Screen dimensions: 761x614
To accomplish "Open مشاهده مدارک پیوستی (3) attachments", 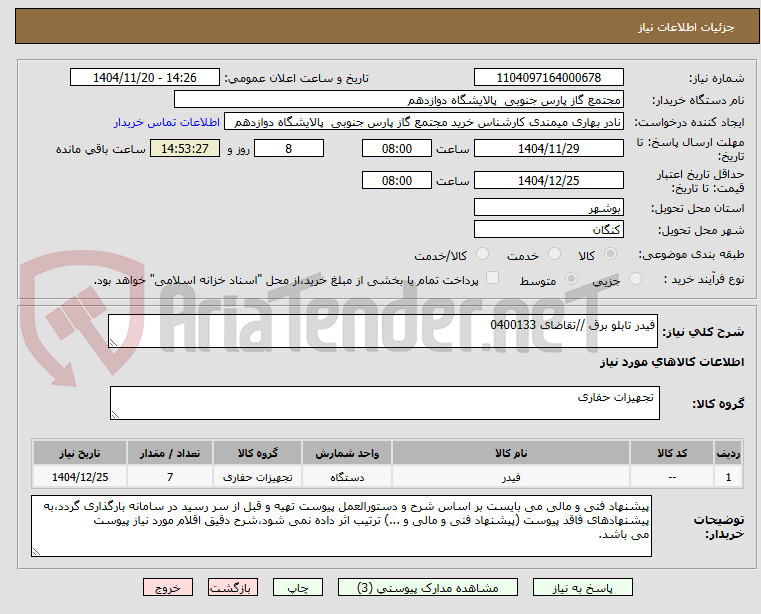I will coord(428,587).
